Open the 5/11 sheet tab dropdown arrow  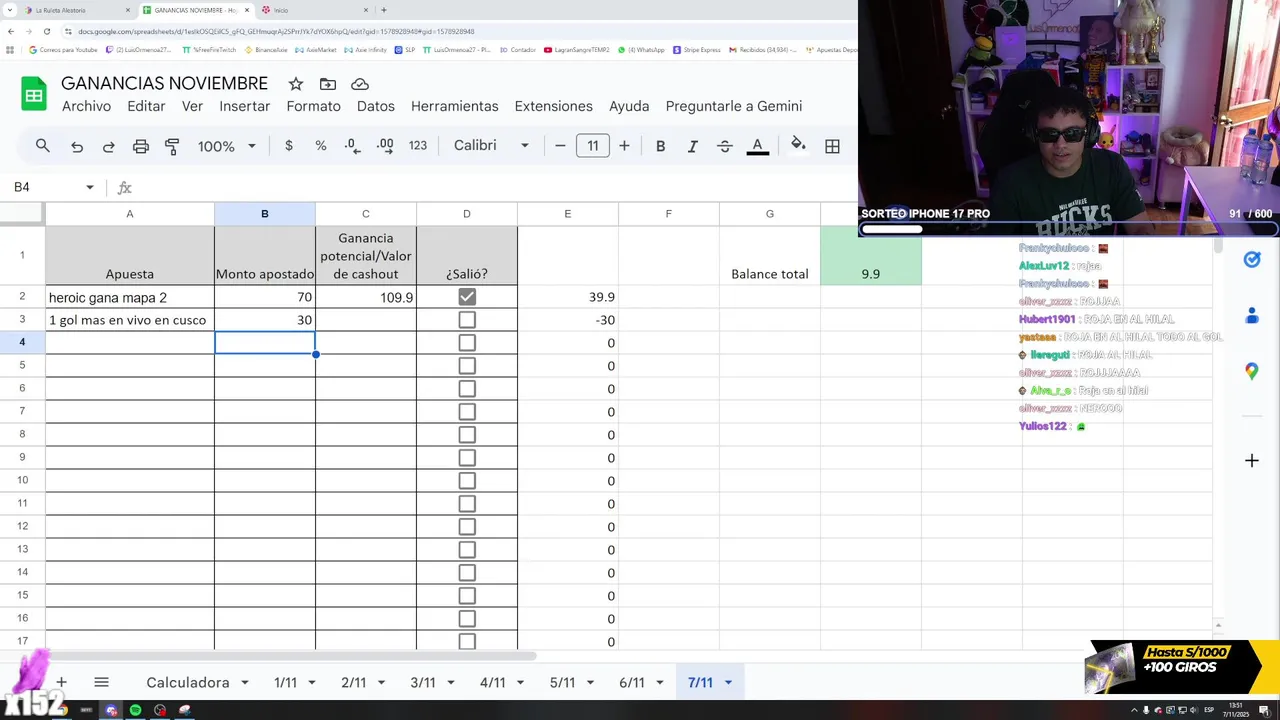tap(589, 683)
